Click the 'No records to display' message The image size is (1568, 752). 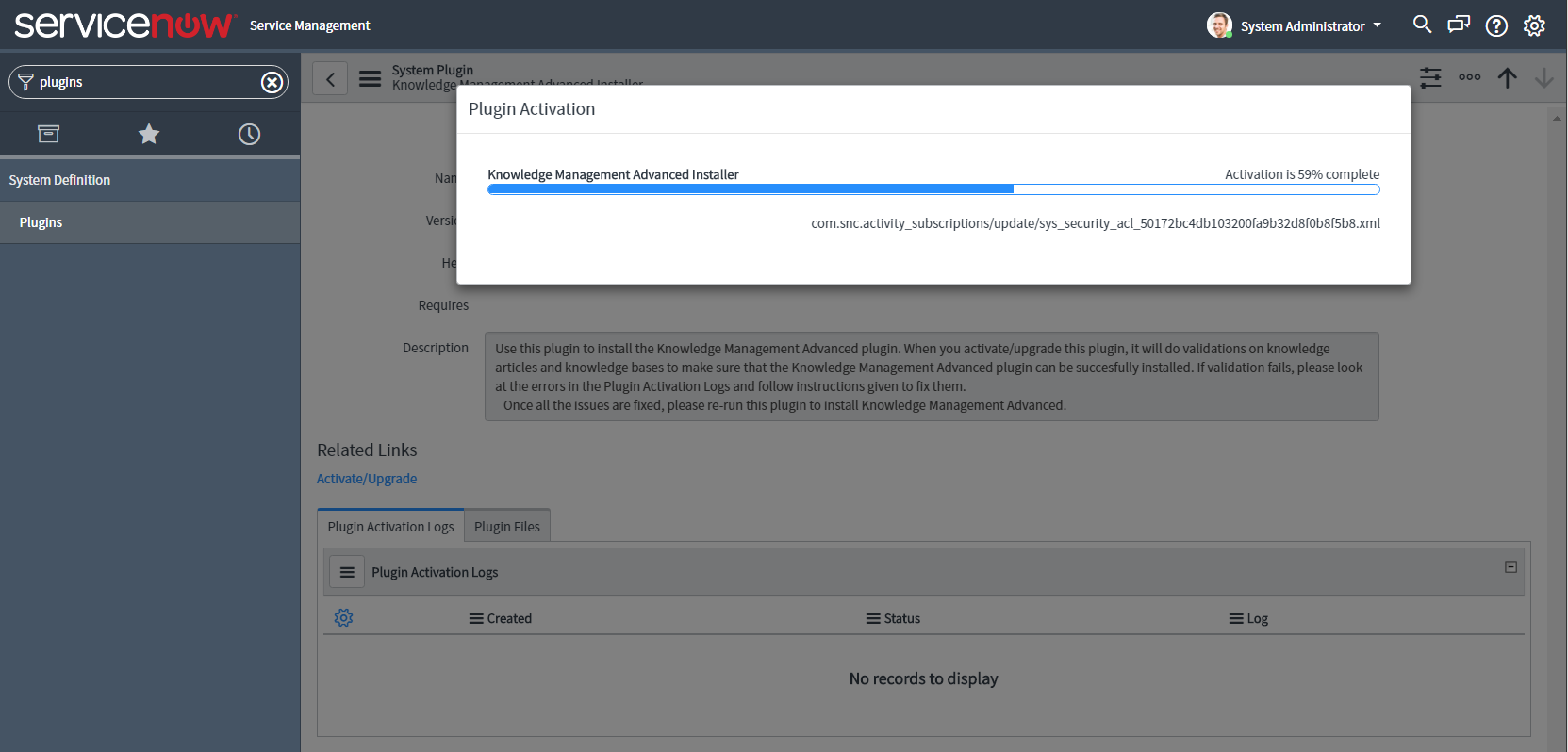pyautogui.click(x=924, y=678)
